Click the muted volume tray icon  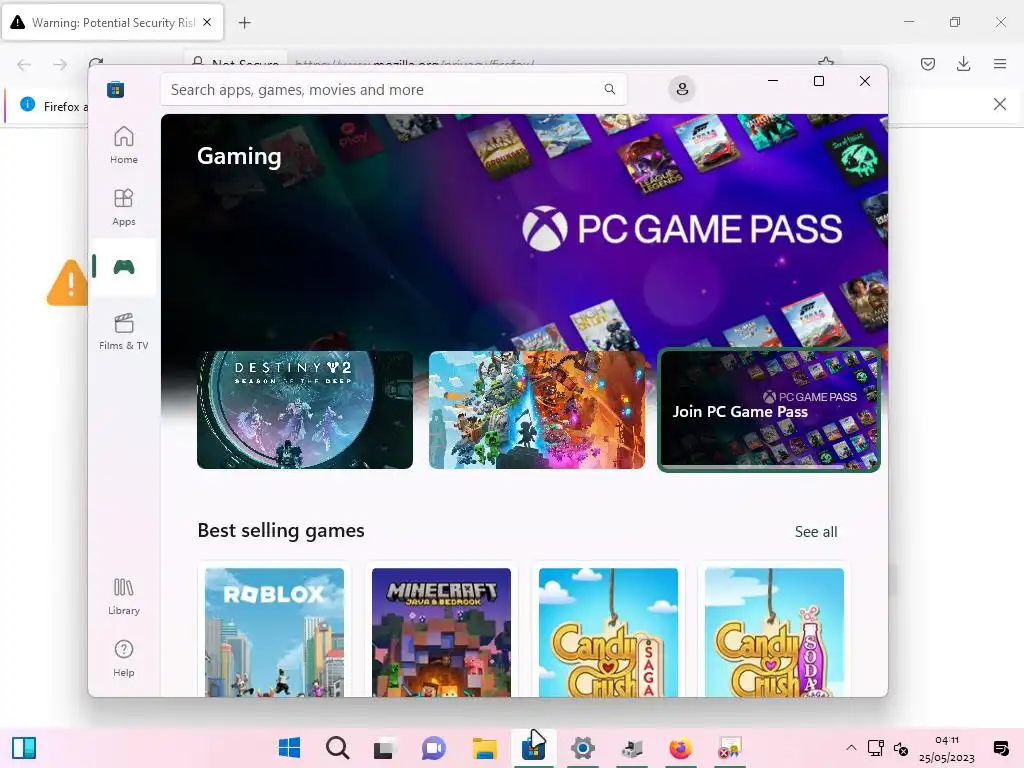901,748
